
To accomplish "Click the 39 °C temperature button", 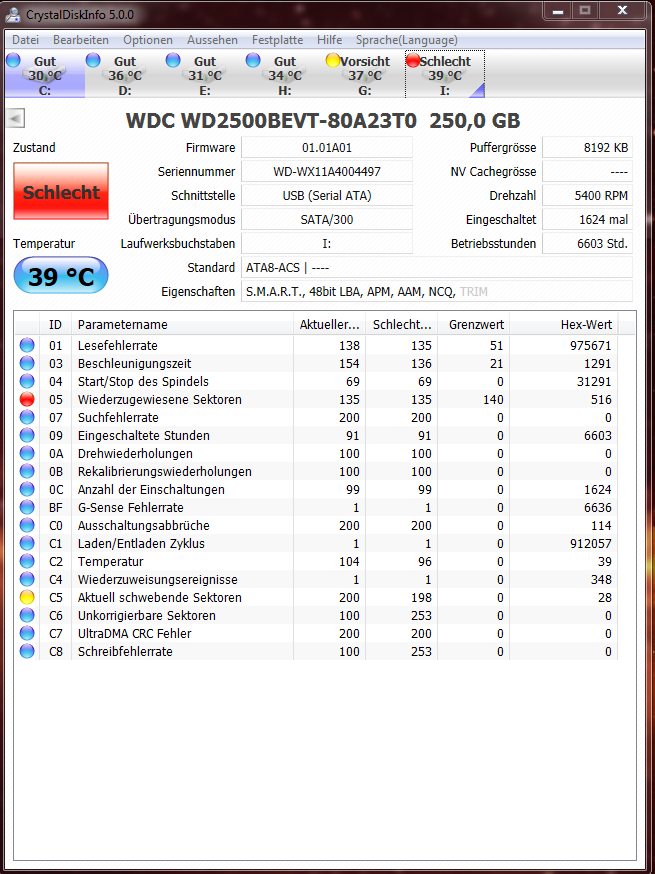I will pos(61,275).
